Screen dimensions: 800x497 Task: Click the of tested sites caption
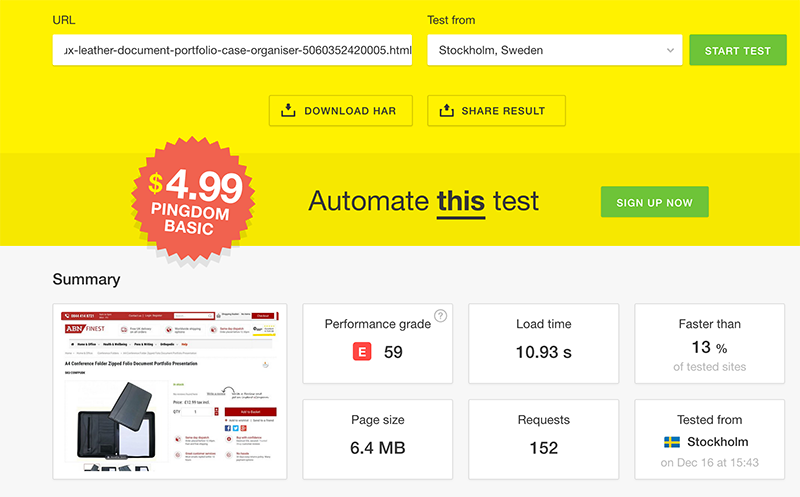coord(709,367)
